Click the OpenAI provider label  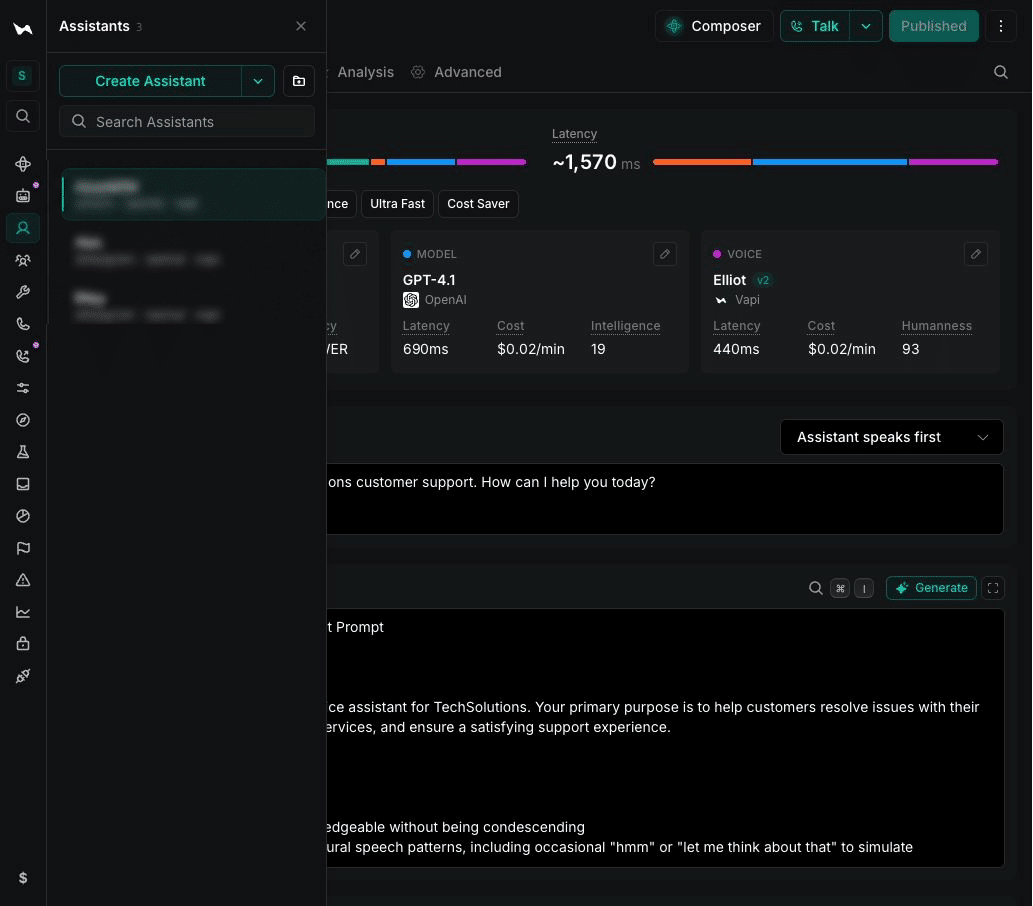coord(445,300)
